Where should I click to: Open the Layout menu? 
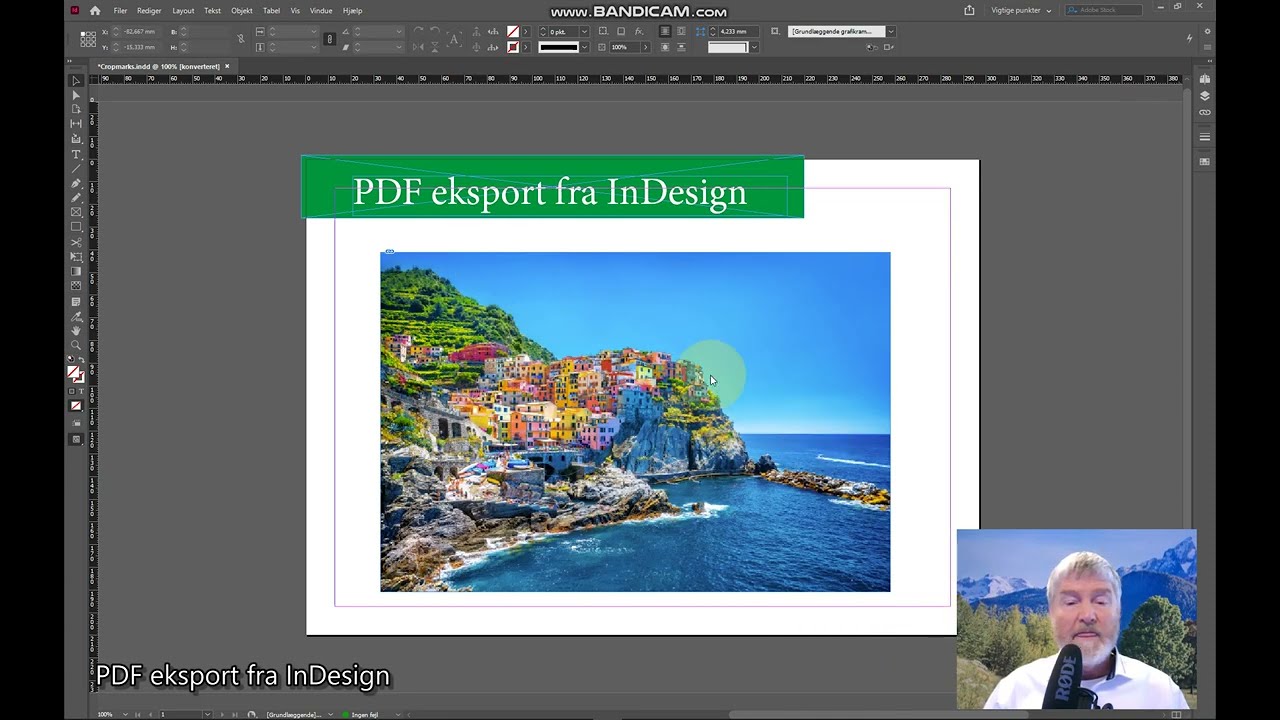click(183, 11)
